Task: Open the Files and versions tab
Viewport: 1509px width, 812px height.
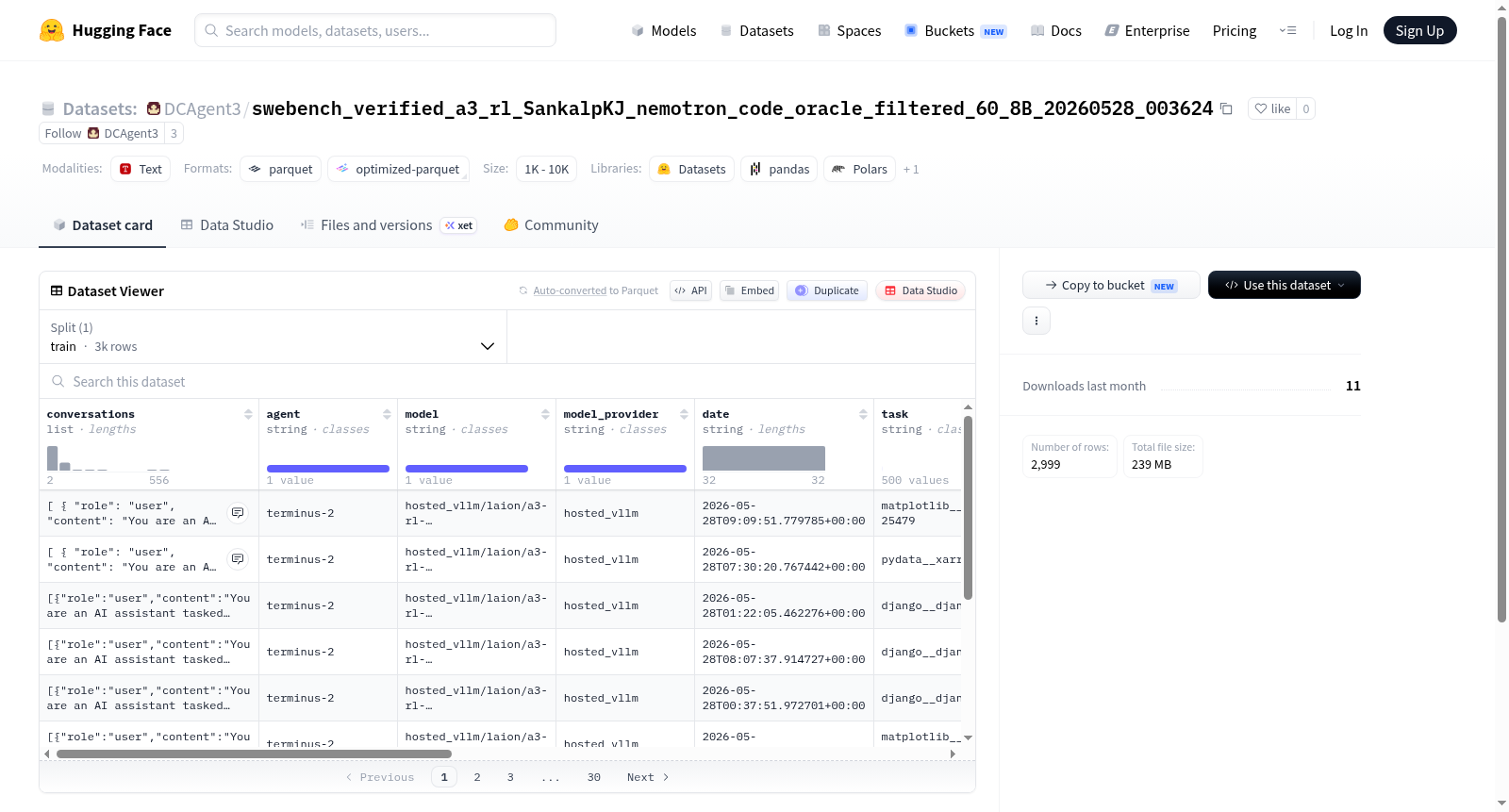Action: (x=389, y=225)
